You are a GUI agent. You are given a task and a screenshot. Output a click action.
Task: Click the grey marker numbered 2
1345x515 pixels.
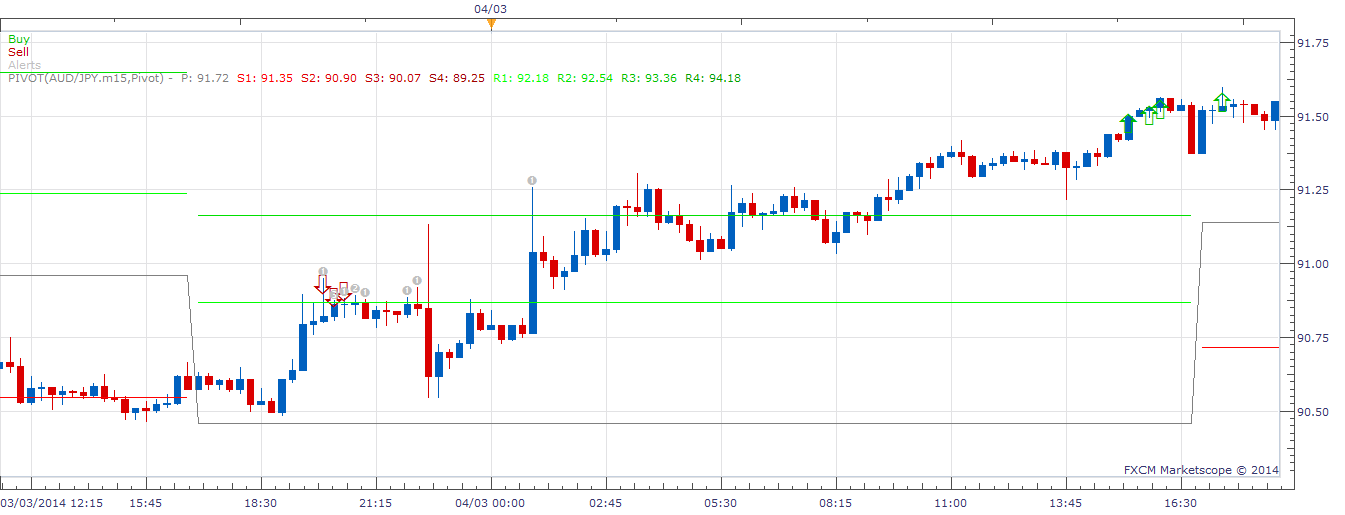354,289
